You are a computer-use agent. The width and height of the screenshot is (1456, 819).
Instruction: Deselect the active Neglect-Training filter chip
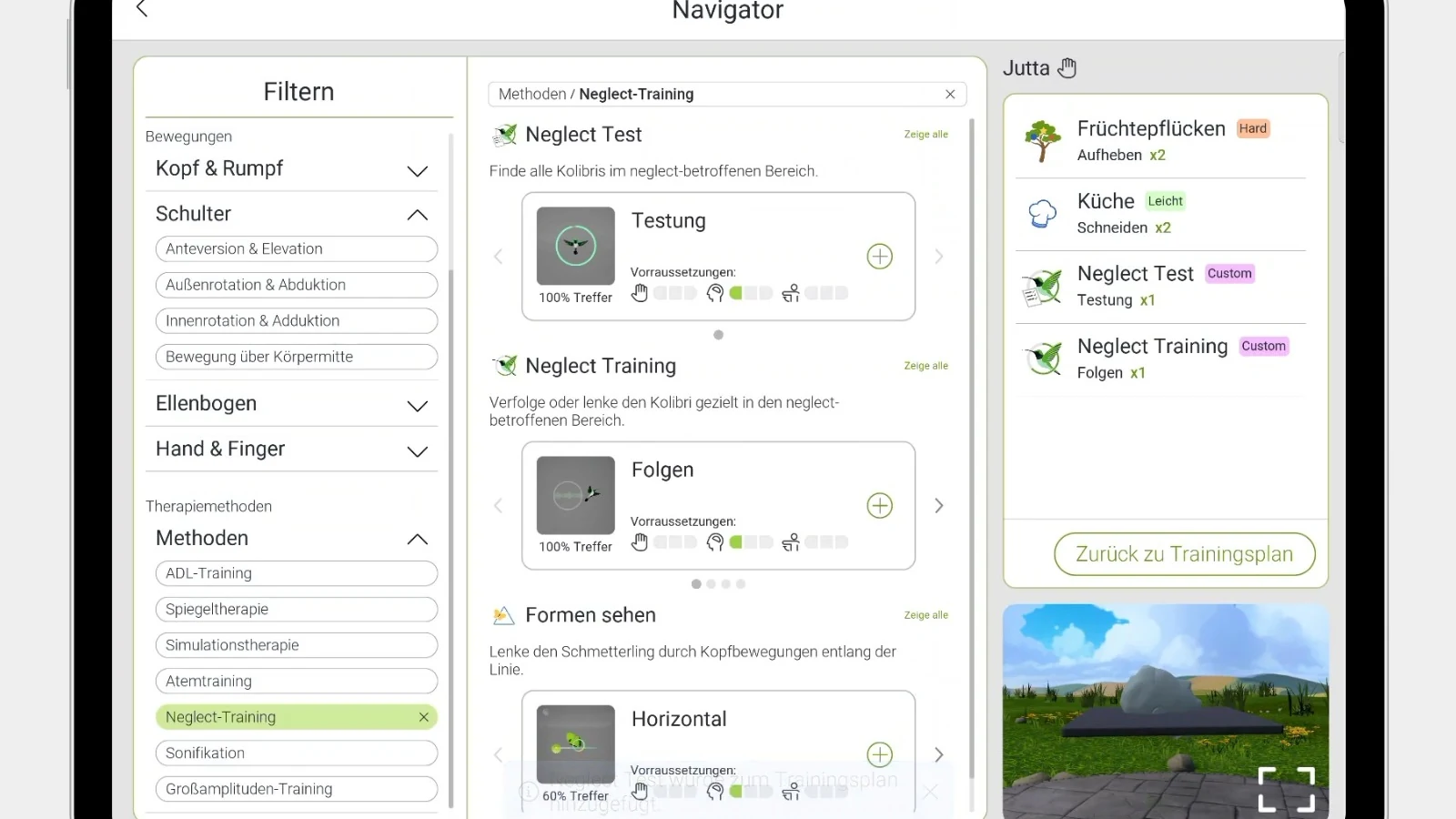click(423, 717)
